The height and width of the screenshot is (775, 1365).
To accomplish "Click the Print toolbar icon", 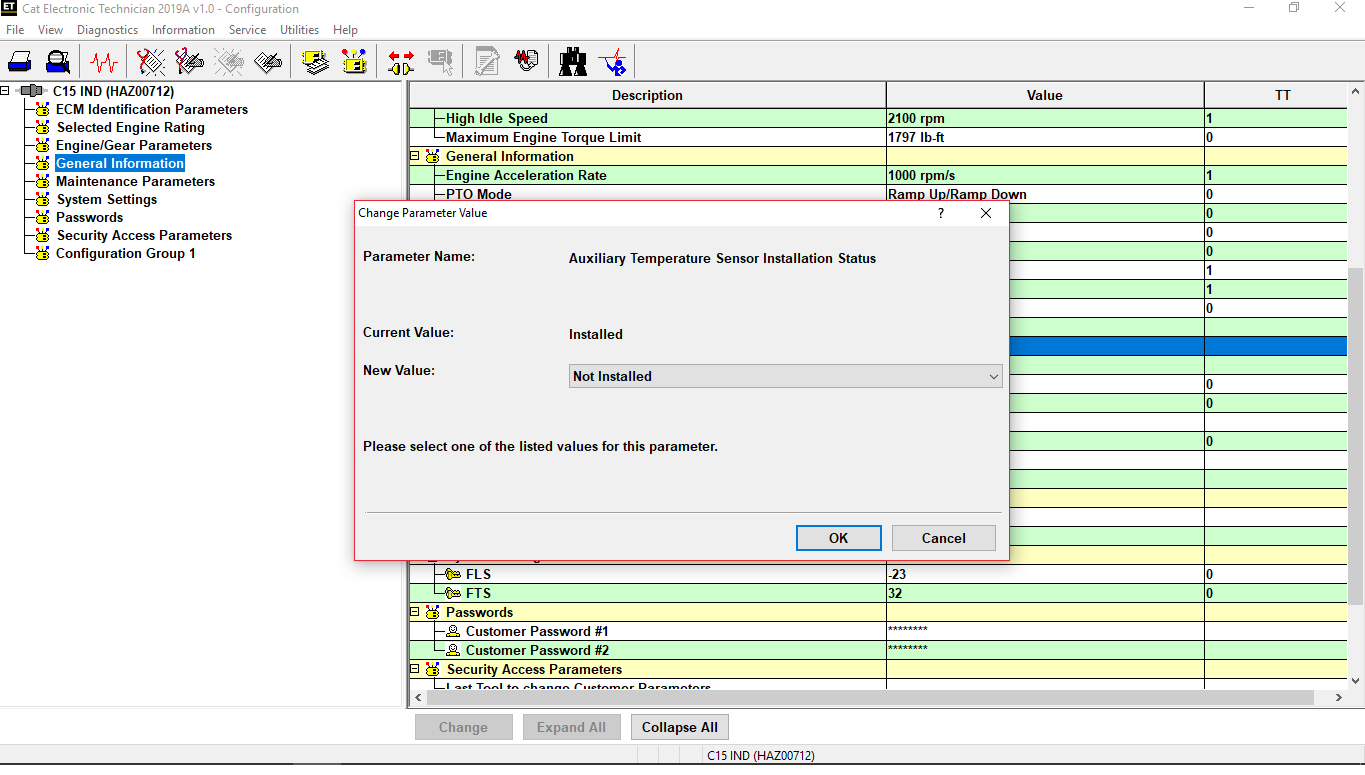I will (x=20, y=61).
